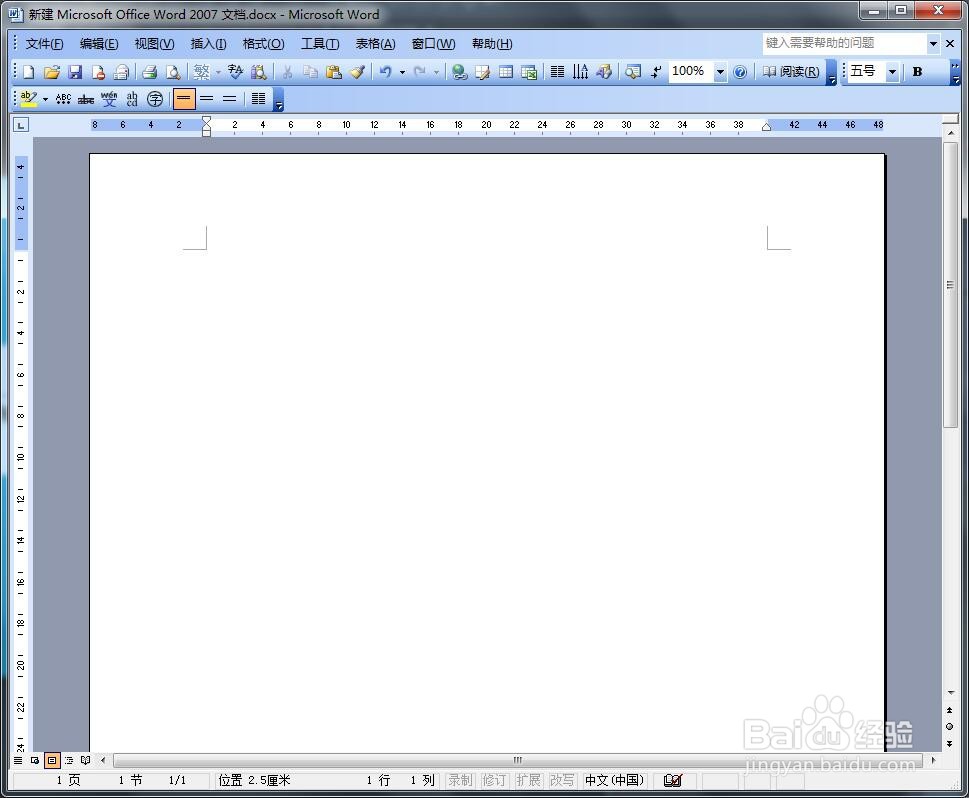969x798 pixels.
Task: Click the Columns layout icon
Action: click(557, 72)
